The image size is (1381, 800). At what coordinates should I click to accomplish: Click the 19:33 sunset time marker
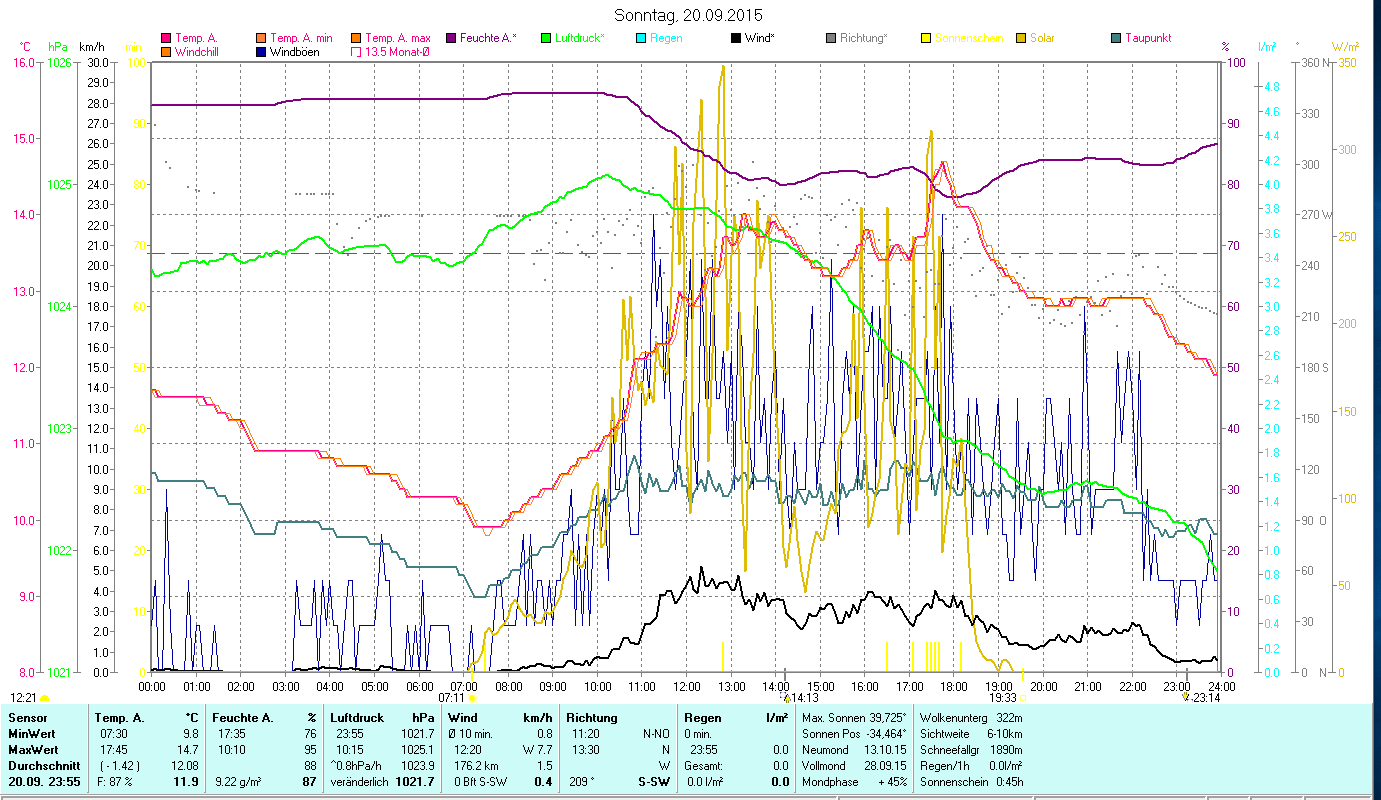[1002, 698]
